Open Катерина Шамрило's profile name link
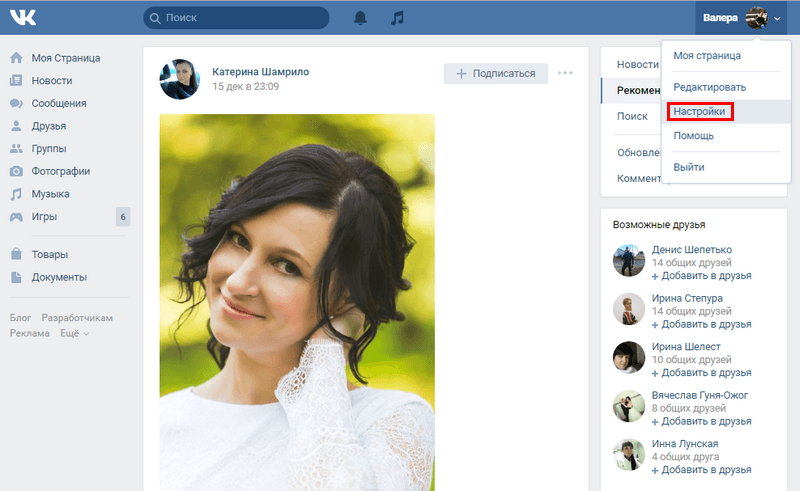Image resolution: width=800 pixels, height=491 pixels. click(x=261, y=72)
